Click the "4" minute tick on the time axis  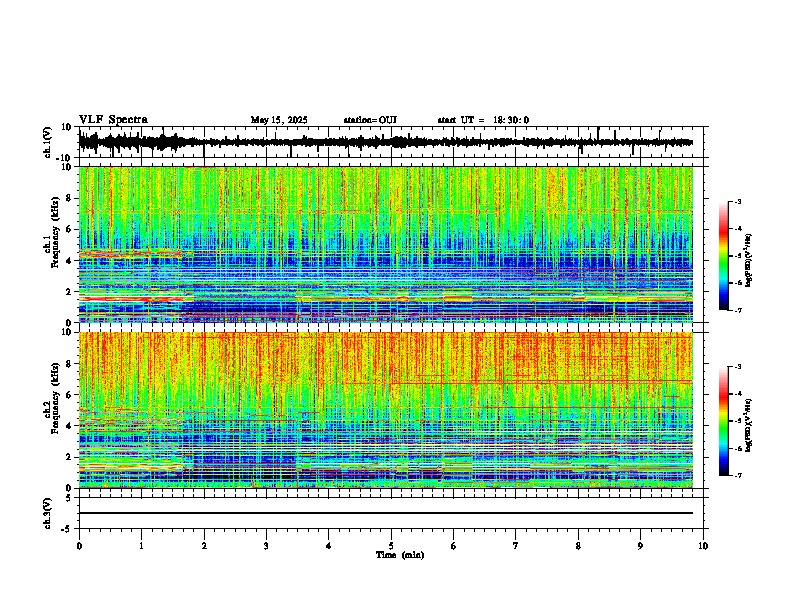329,546
